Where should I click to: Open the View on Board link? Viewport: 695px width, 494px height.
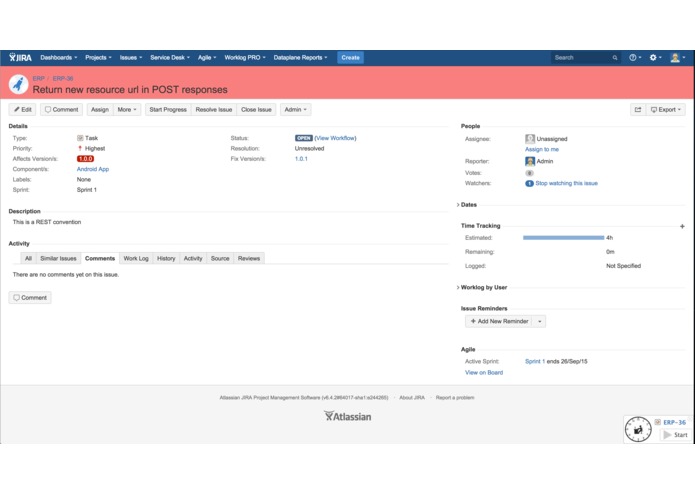click(484, 373)
